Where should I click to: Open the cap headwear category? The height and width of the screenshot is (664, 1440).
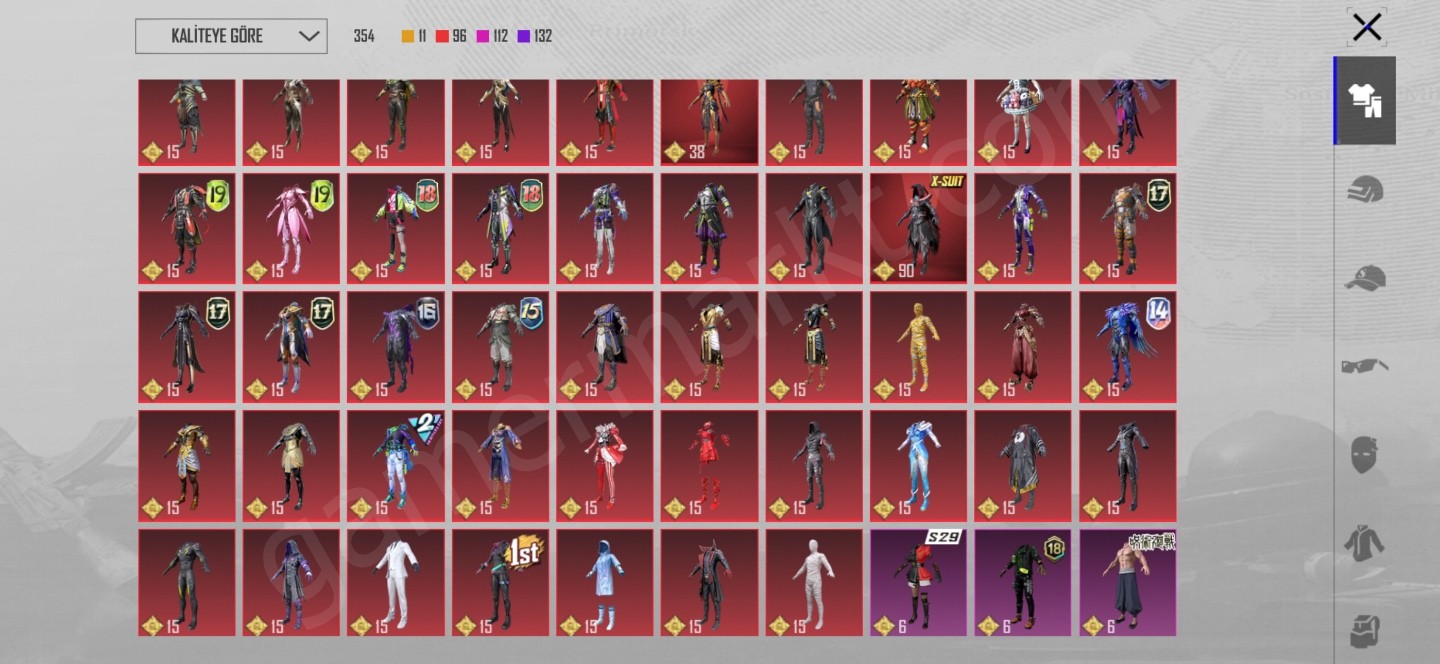coord(1365,278)
